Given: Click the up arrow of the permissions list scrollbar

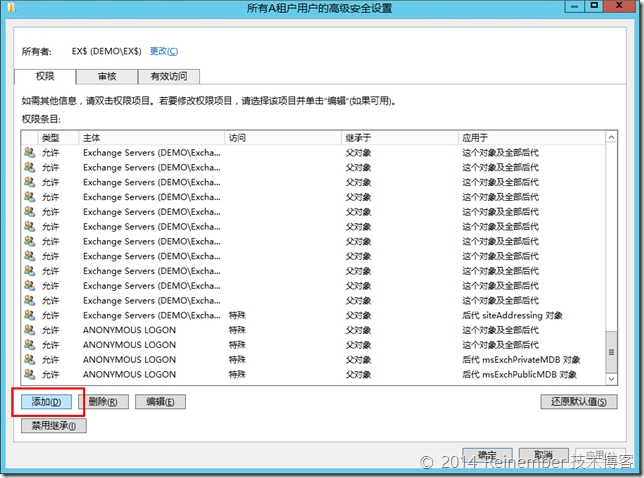Looking at the screenshot, I should pos(611,137).
